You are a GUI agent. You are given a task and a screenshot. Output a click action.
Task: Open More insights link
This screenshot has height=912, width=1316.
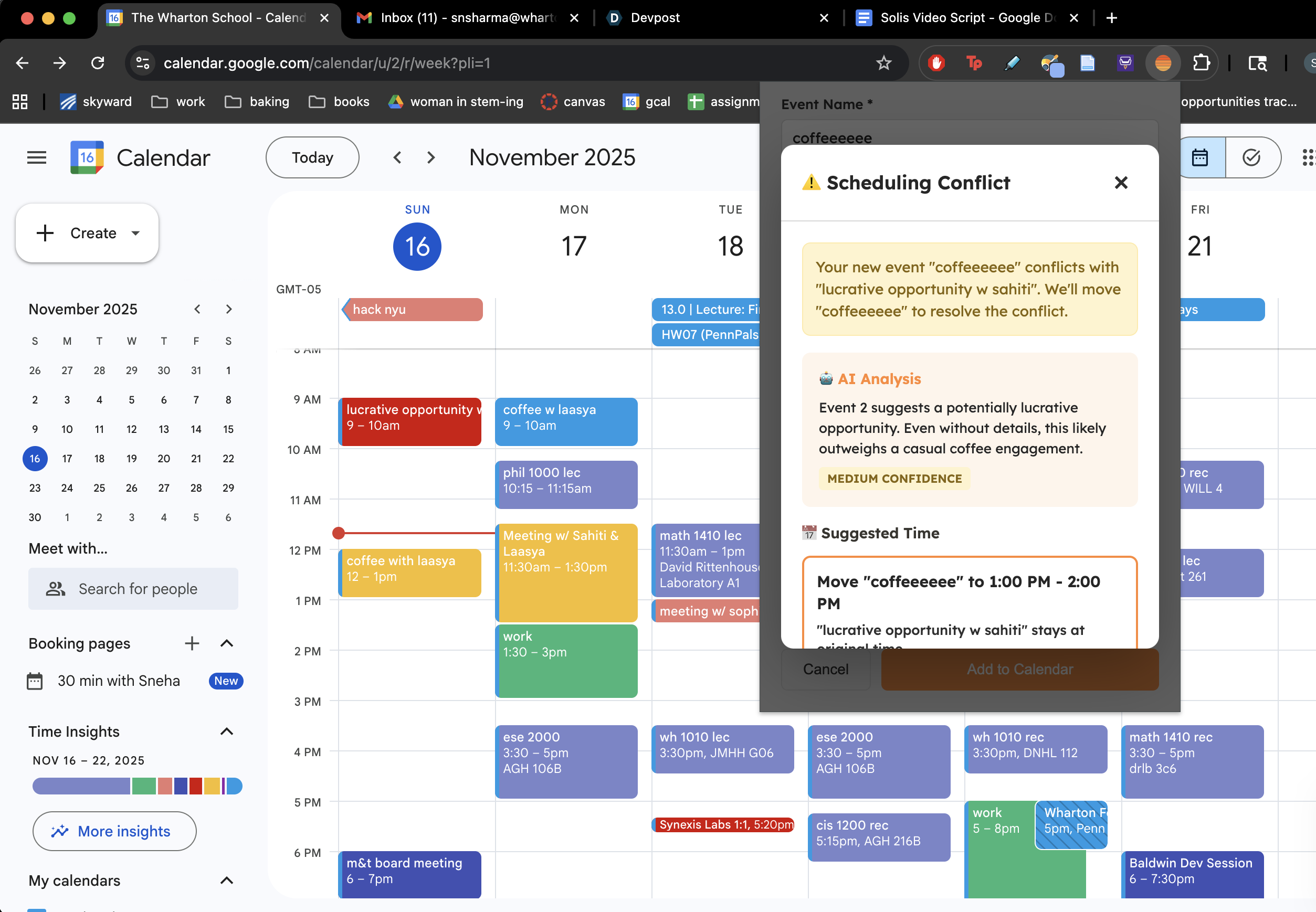114,831
